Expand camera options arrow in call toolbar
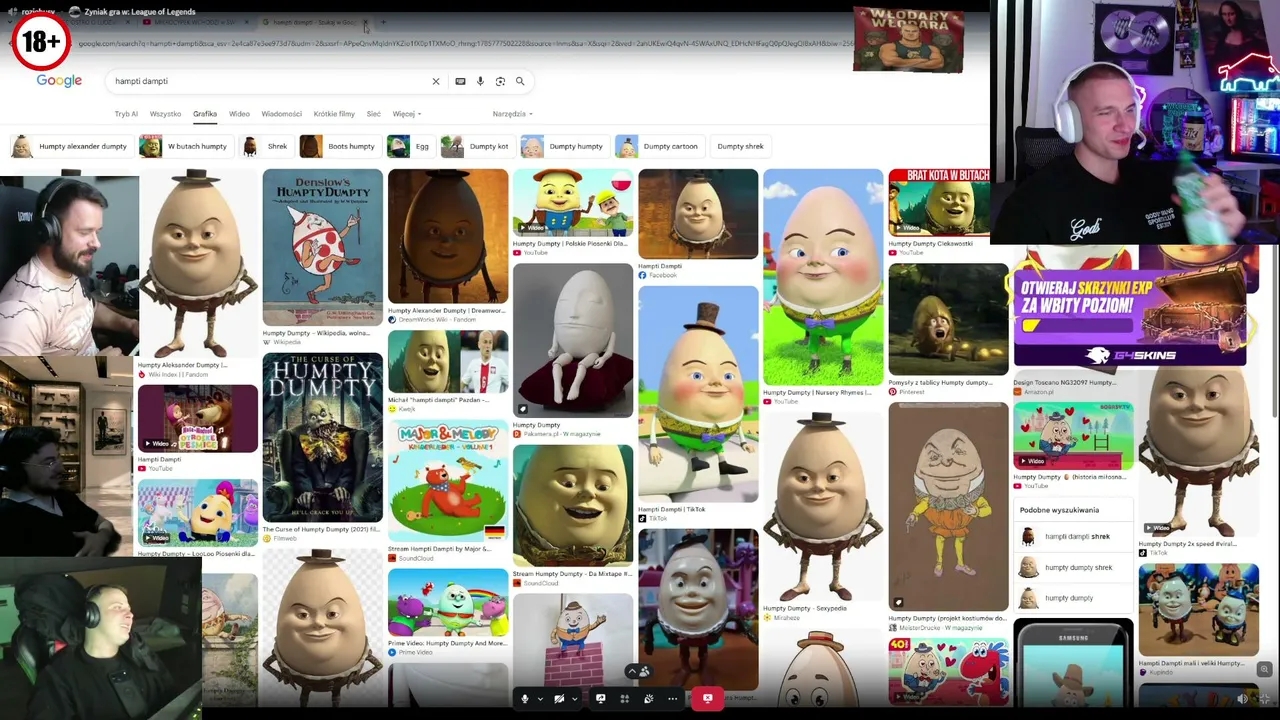The width and height of the screenshot is (1280, 720). pos(574,699)
